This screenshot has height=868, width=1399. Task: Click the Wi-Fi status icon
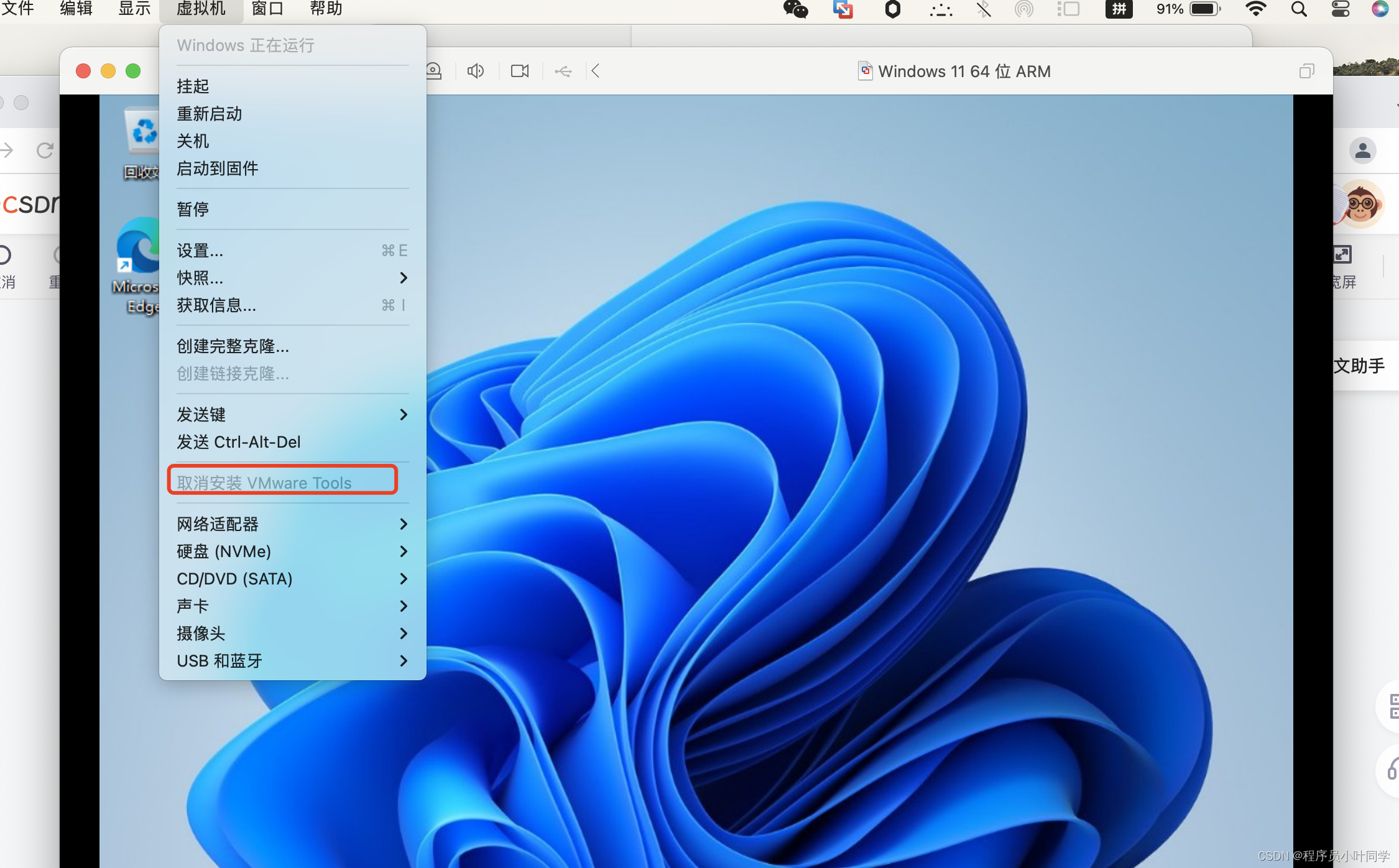1256,9
